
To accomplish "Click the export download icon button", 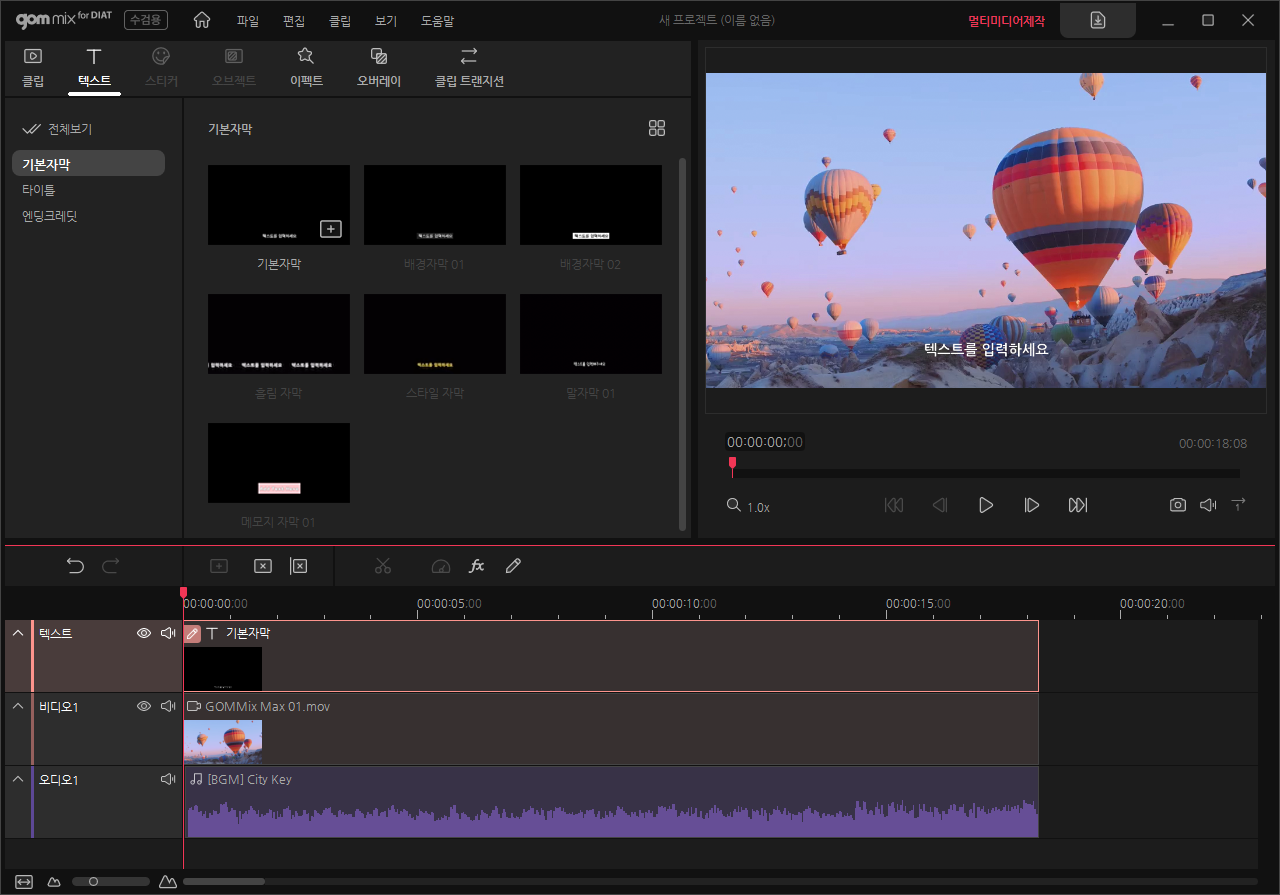I will click(x=1097, y=20).
